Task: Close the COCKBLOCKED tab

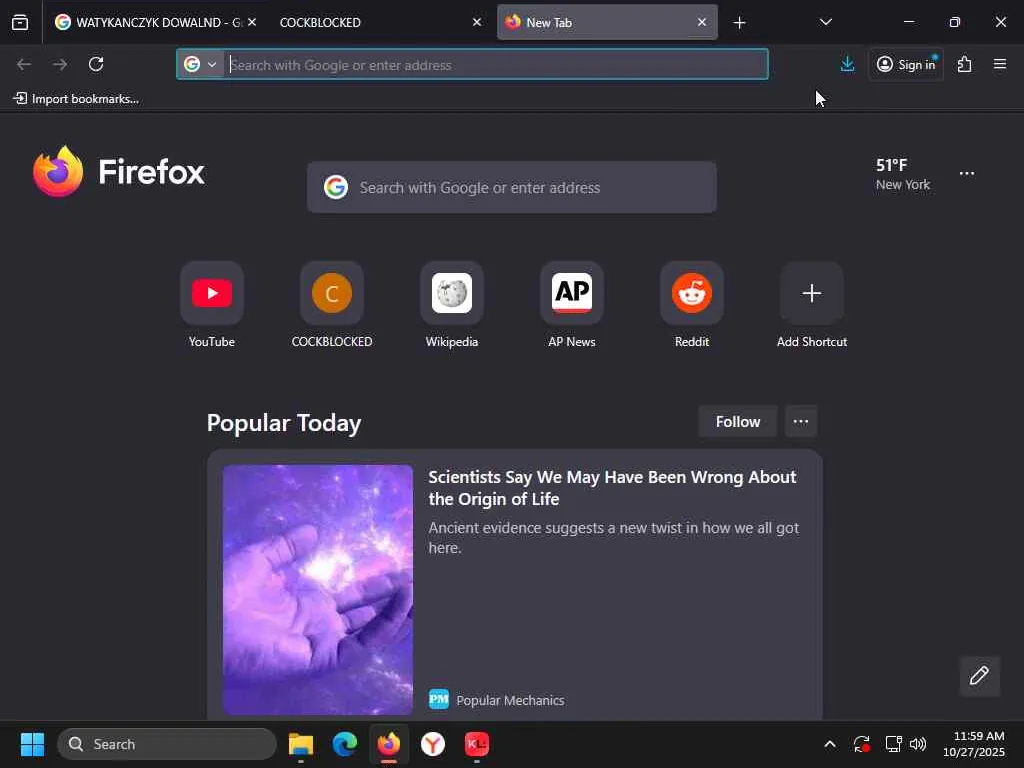Action: coord(477,22)
